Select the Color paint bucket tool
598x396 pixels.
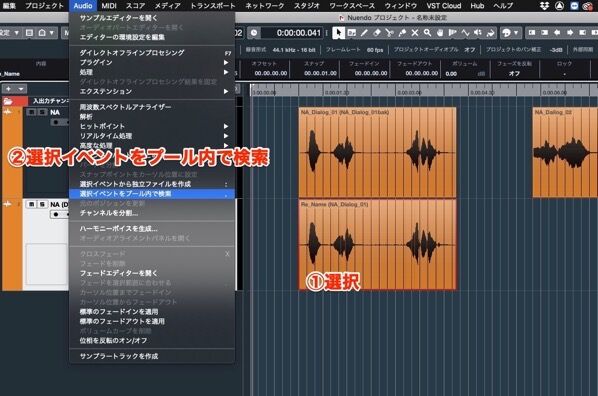tap(490, 33)
